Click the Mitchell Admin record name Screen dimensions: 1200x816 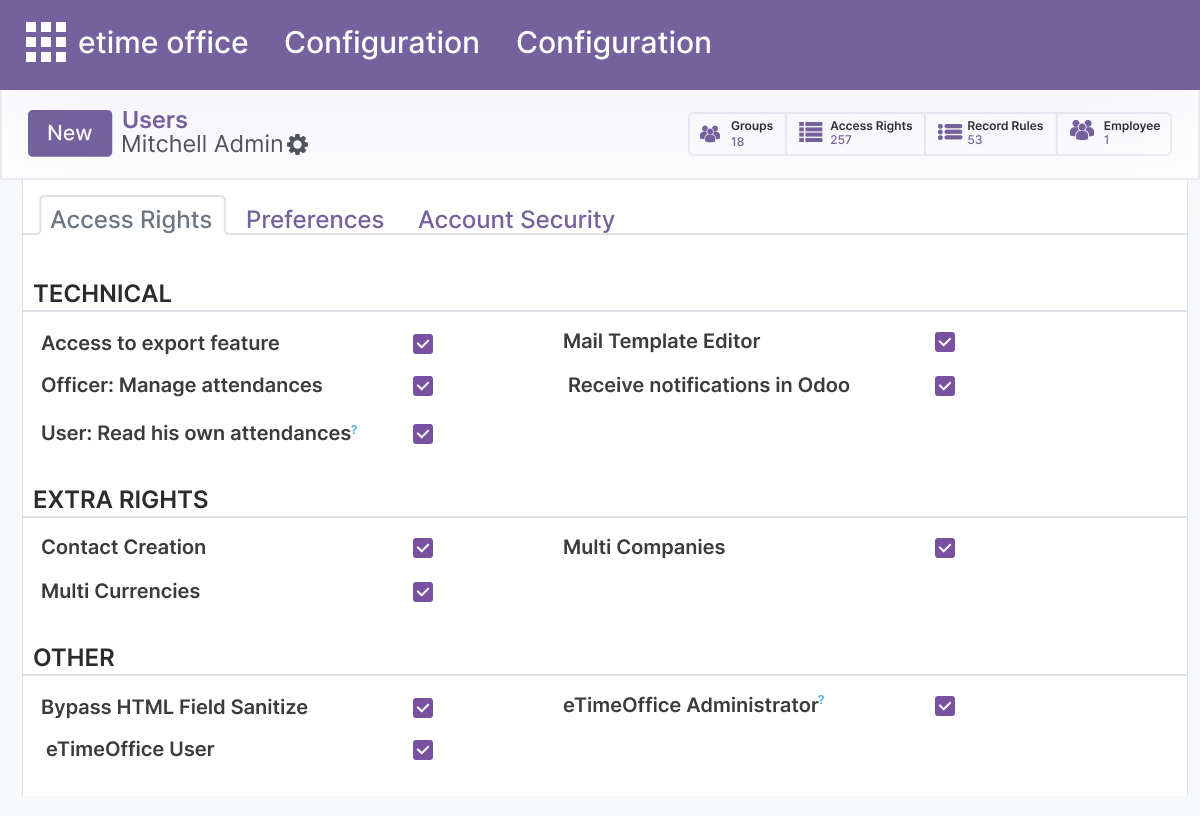click(202, 145)
